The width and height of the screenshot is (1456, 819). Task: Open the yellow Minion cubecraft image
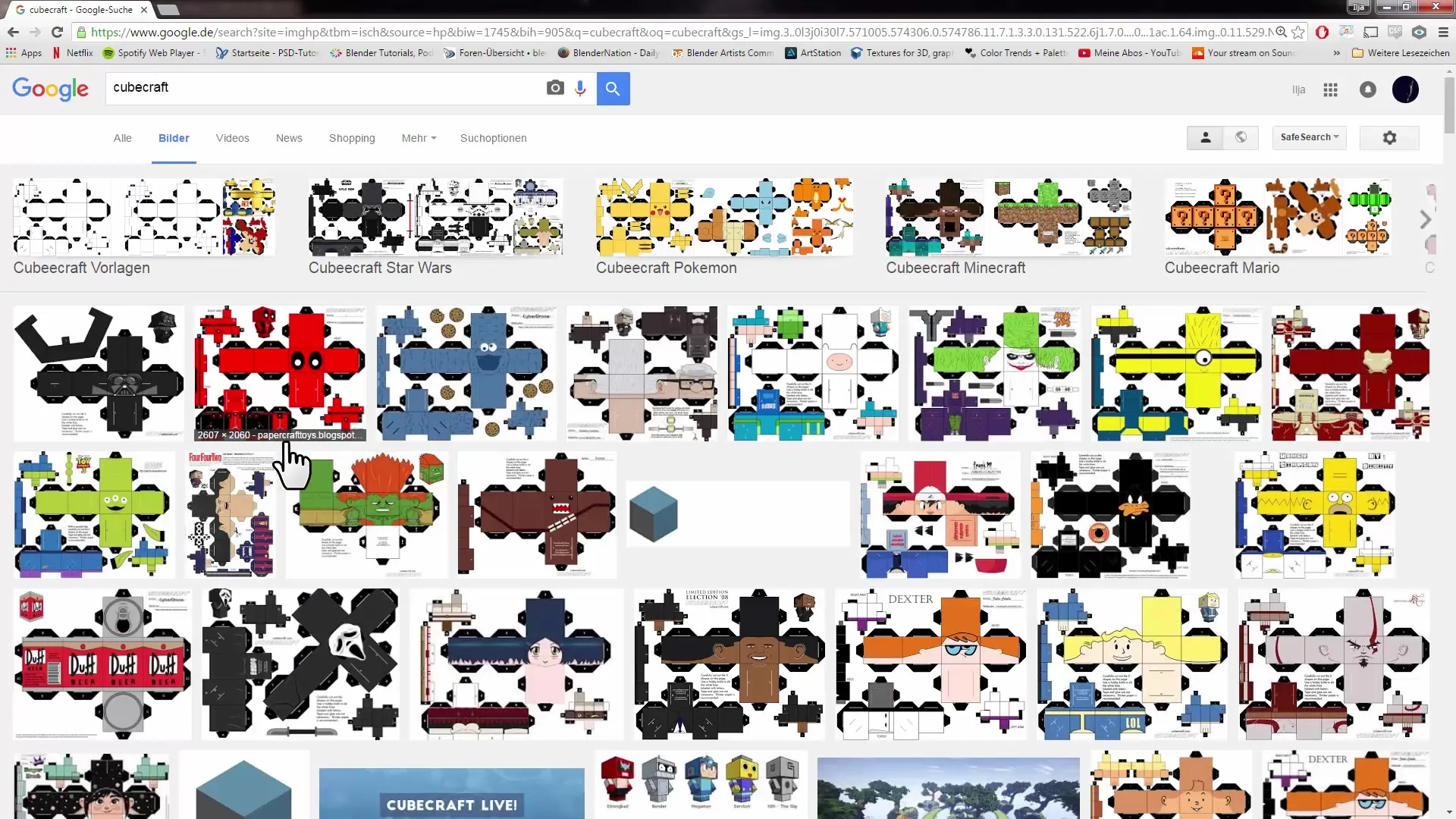pos(1176,373)
